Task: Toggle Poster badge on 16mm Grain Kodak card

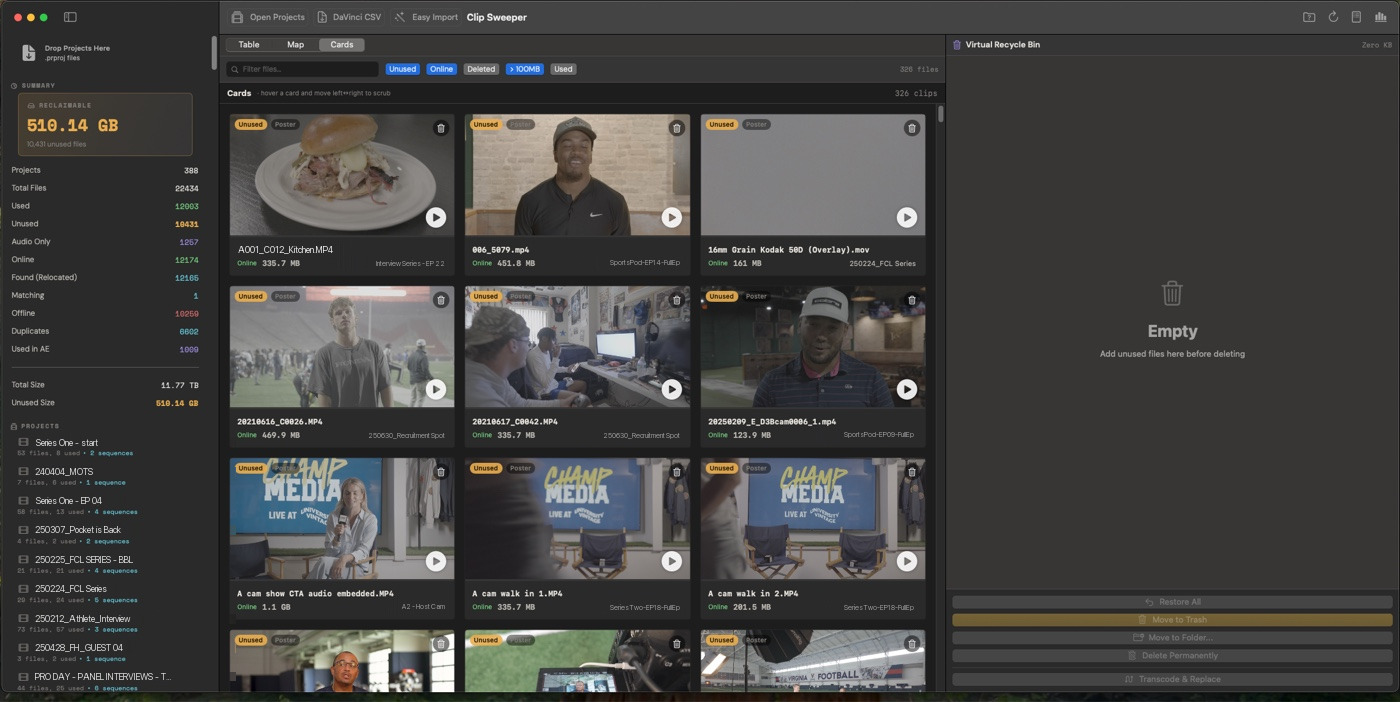Action: click(x=756, y=125)
